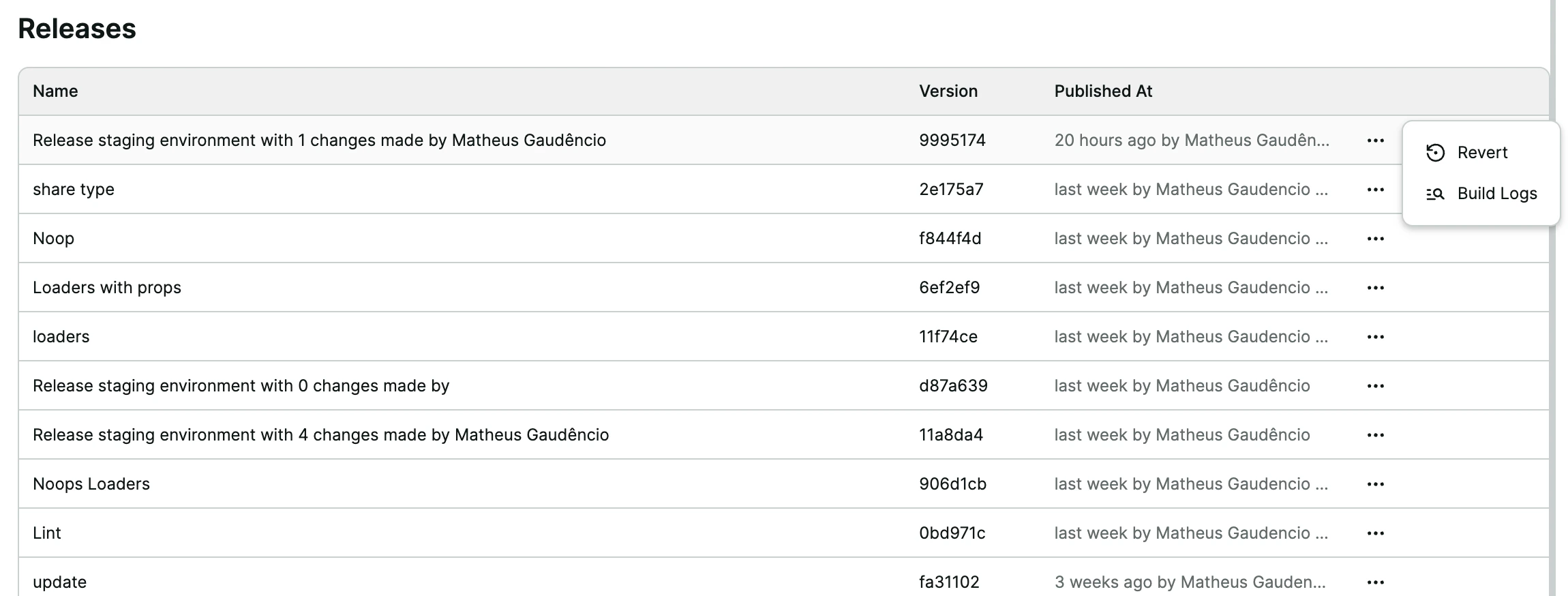Open actions menu for release version 11a8da4

pos(1375,434)
